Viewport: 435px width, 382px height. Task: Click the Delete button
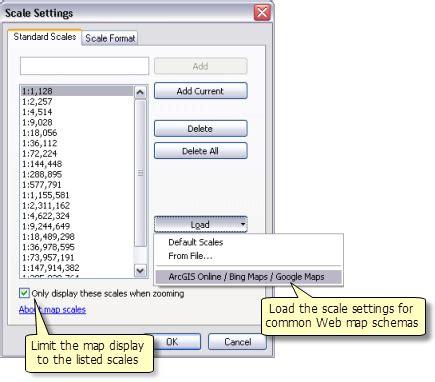200,129
